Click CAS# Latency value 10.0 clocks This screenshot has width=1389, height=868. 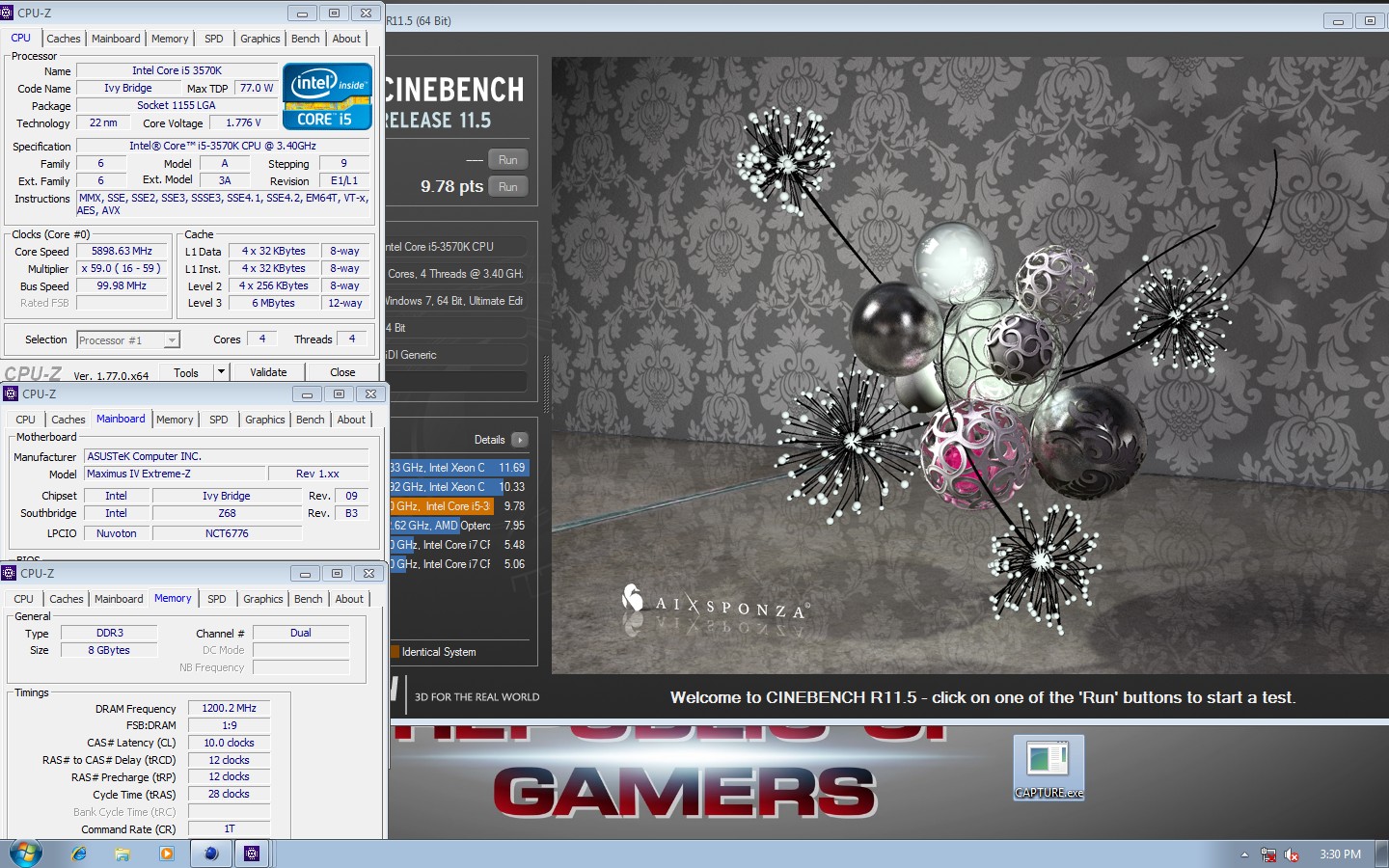coord(229,743)
